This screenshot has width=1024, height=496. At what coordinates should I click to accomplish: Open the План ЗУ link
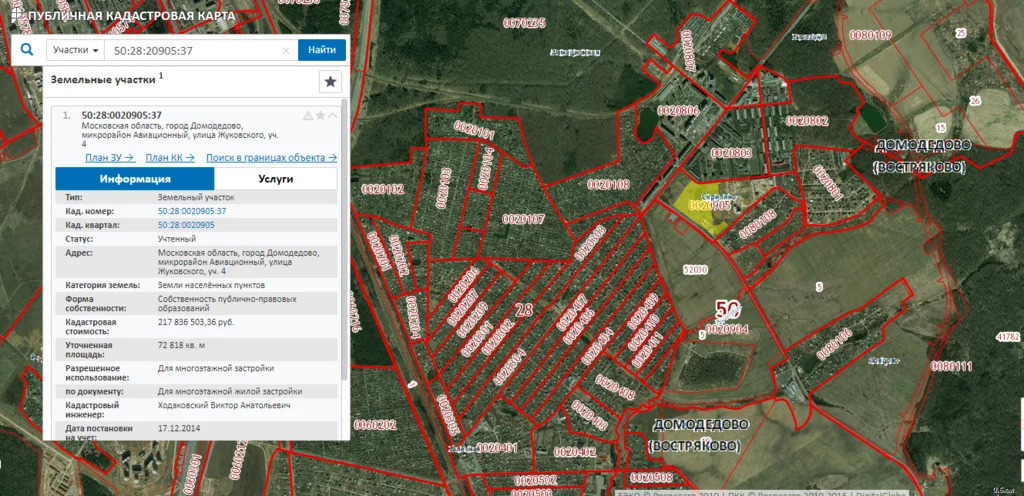[x=109, y=158]
